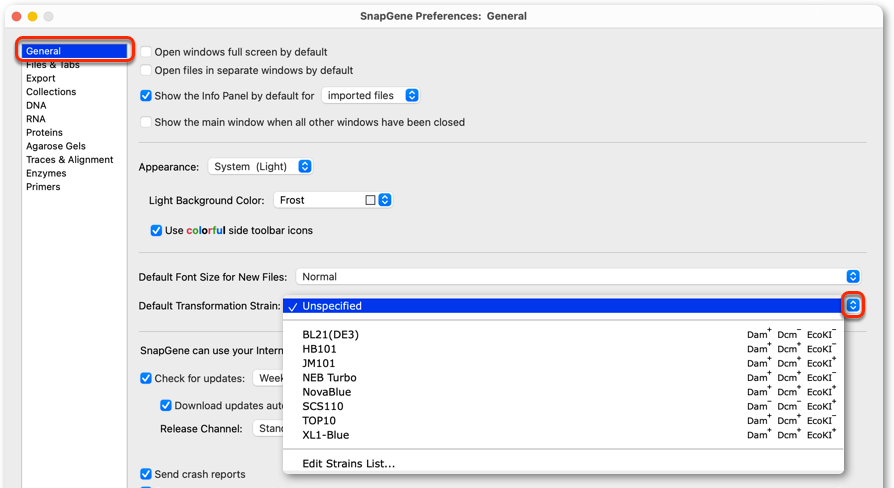Click the yellow minimize window button
The width and height of the screenshot is (894, 488).
point(32,17)
